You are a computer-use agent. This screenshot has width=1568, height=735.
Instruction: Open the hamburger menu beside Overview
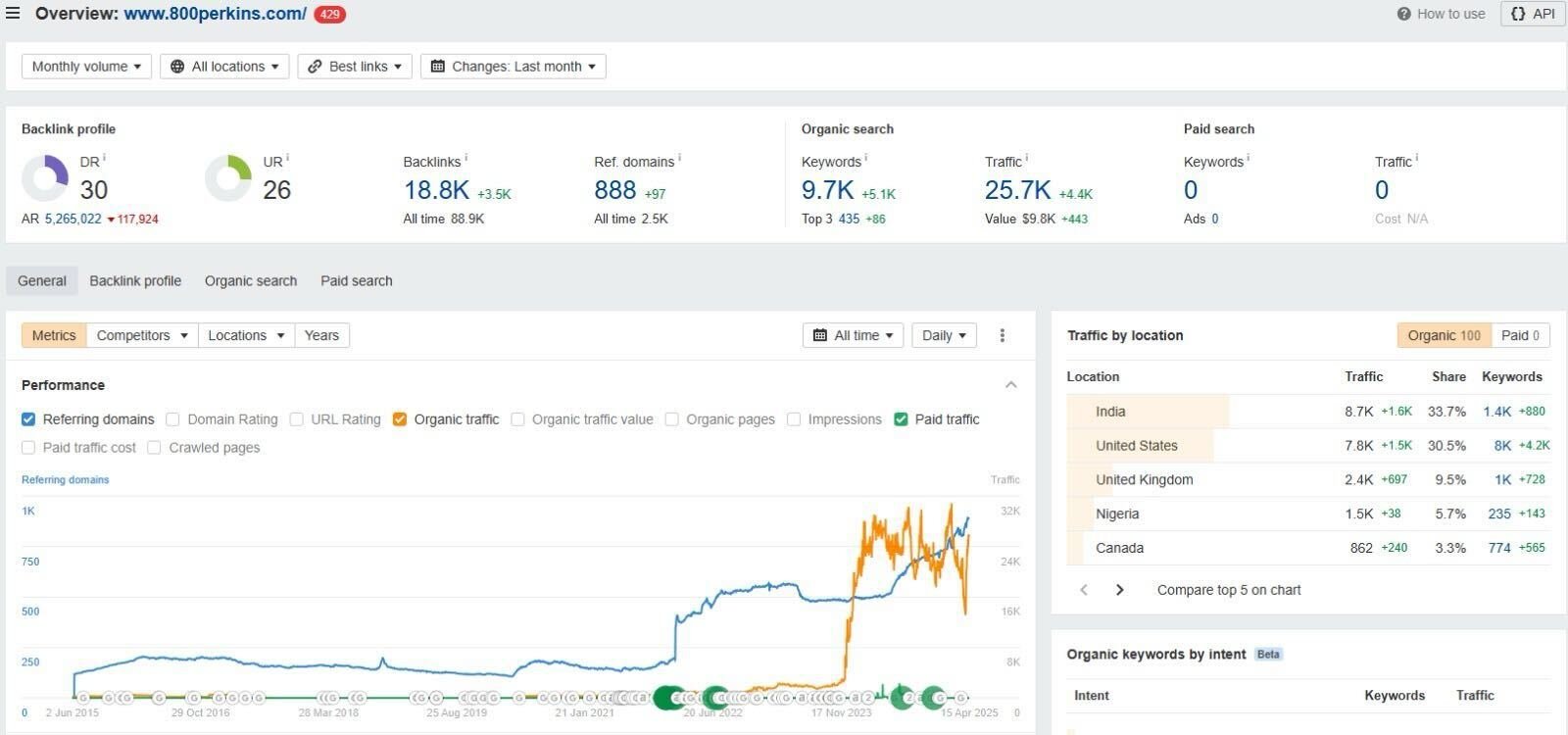(x=14, y=14)
